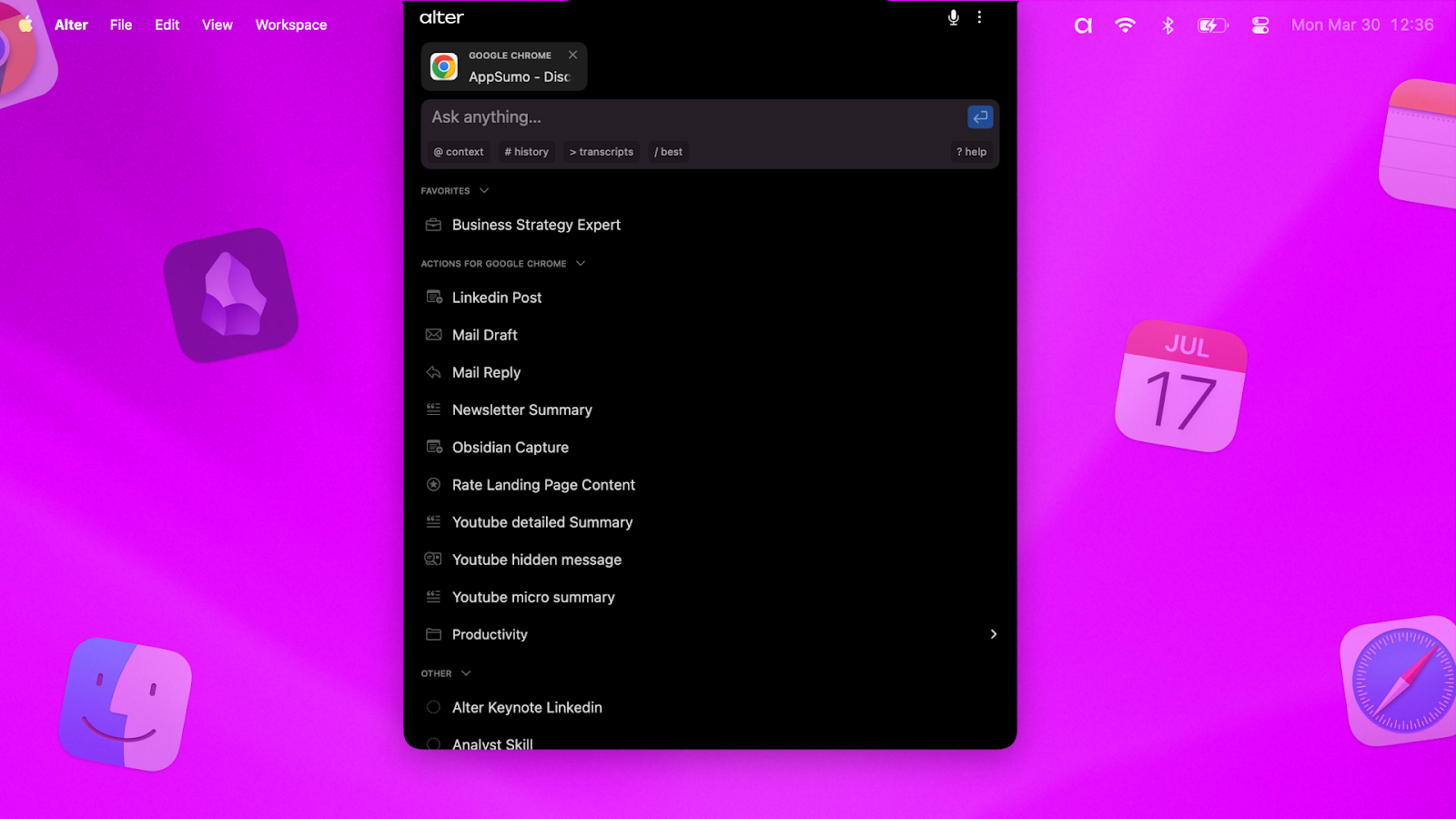Image resolution: width=1456 pixels, height=819 pixels.
Task: Click the star icon for Rate Landing Page Content
Action: click(x=432, y=484)
